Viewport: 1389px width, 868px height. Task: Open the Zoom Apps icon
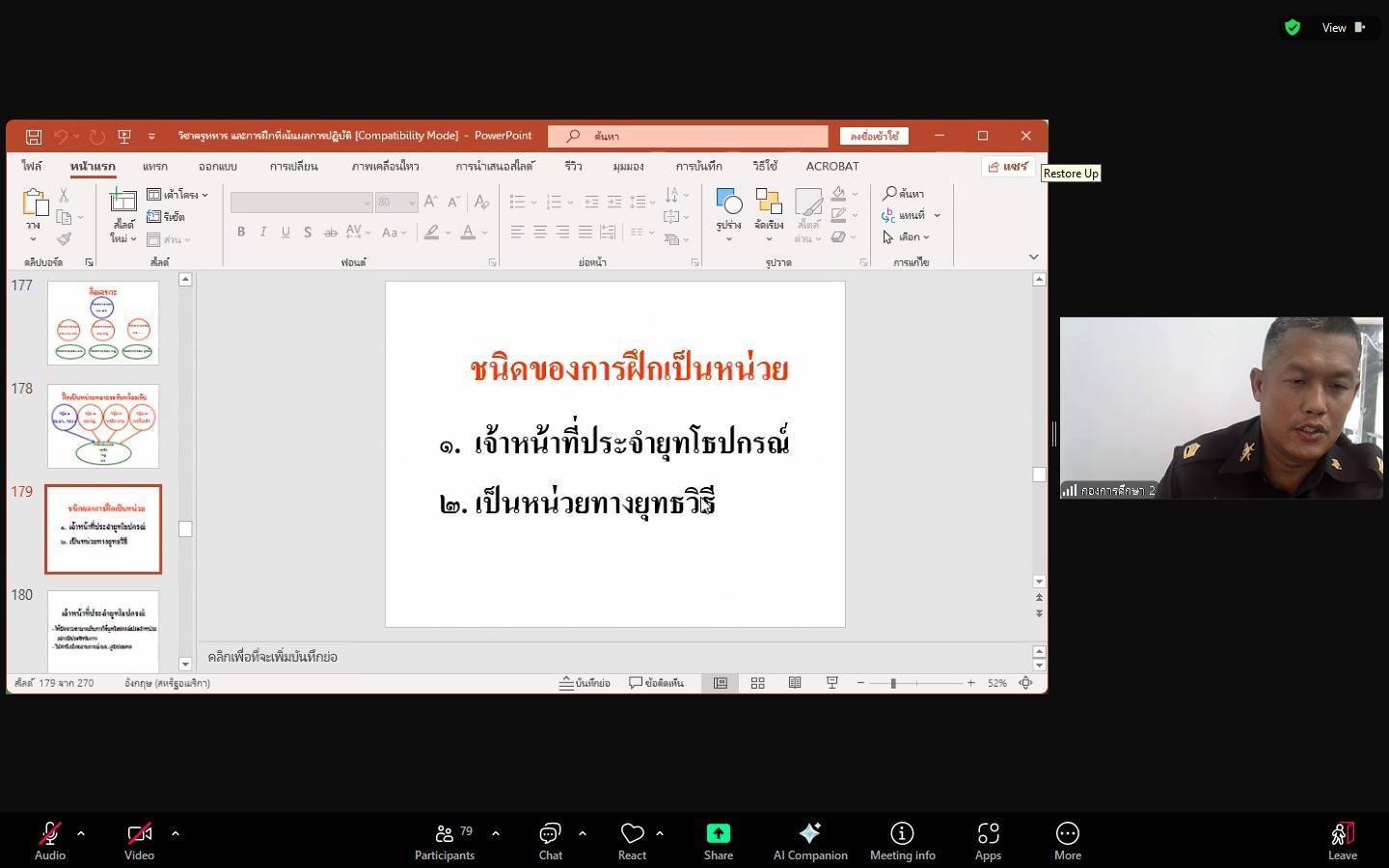click(988, 834)
